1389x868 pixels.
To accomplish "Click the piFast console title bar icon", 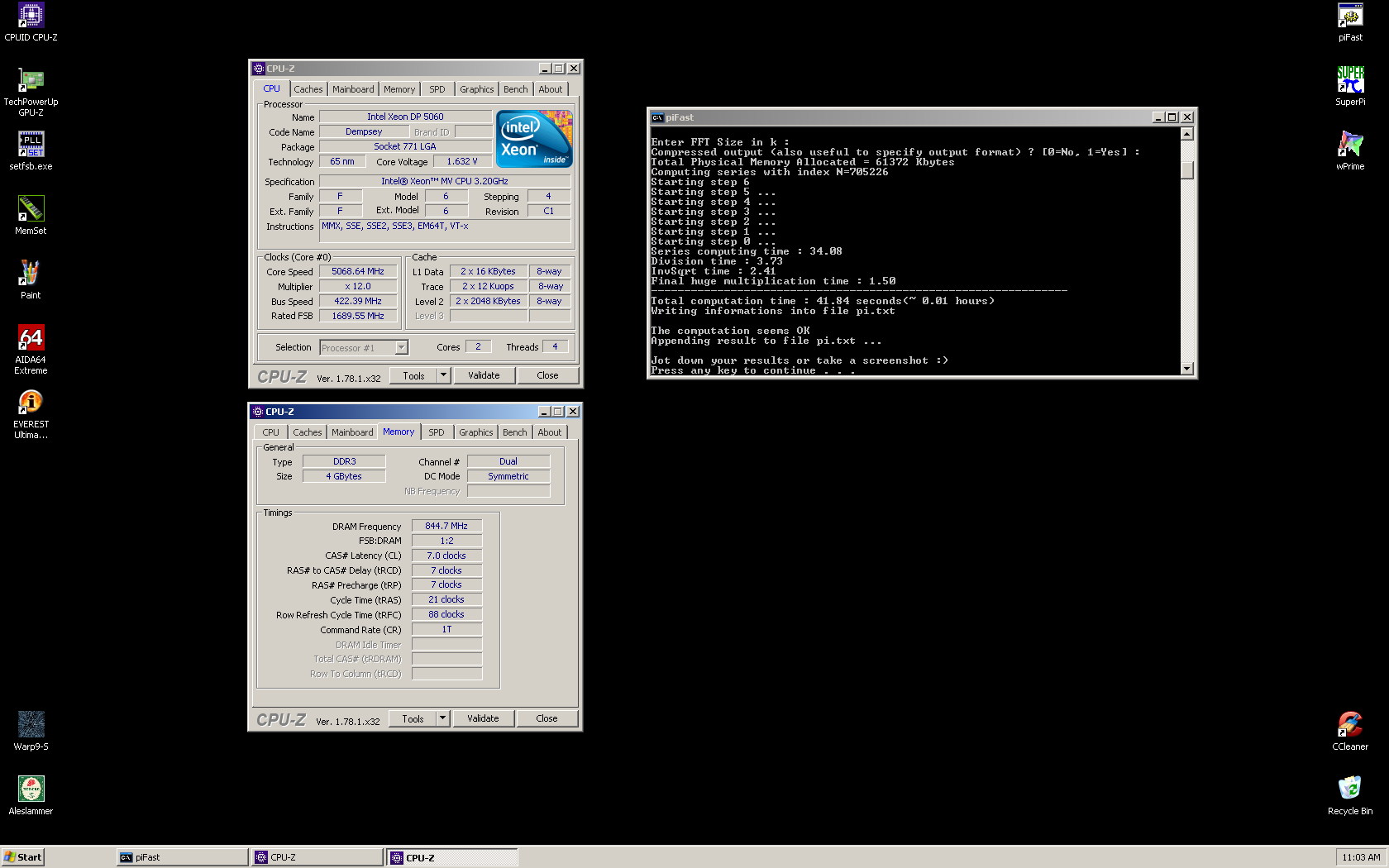I will click(657, 117).
